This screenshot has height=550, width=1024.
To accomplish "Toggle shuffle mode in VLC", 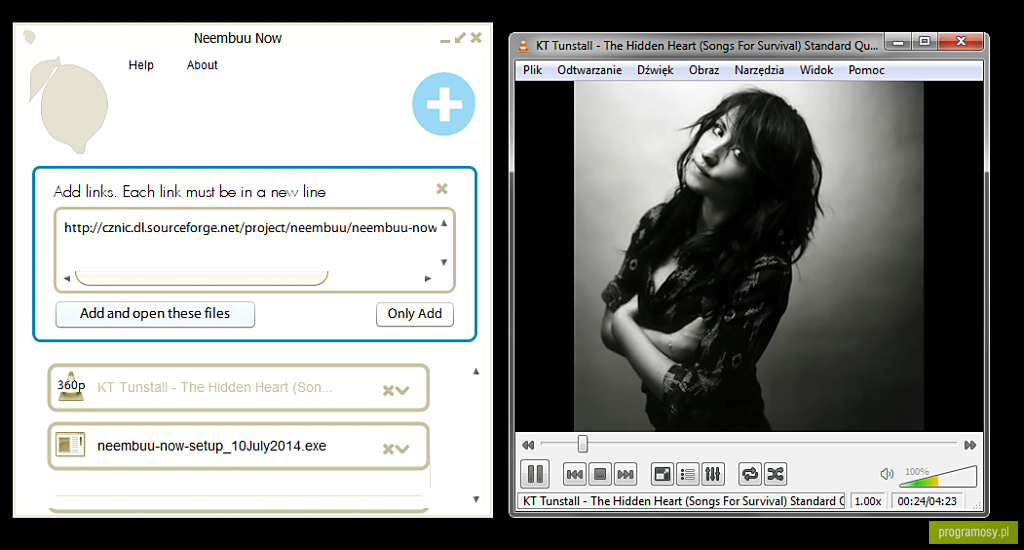I will coord(775,474).
